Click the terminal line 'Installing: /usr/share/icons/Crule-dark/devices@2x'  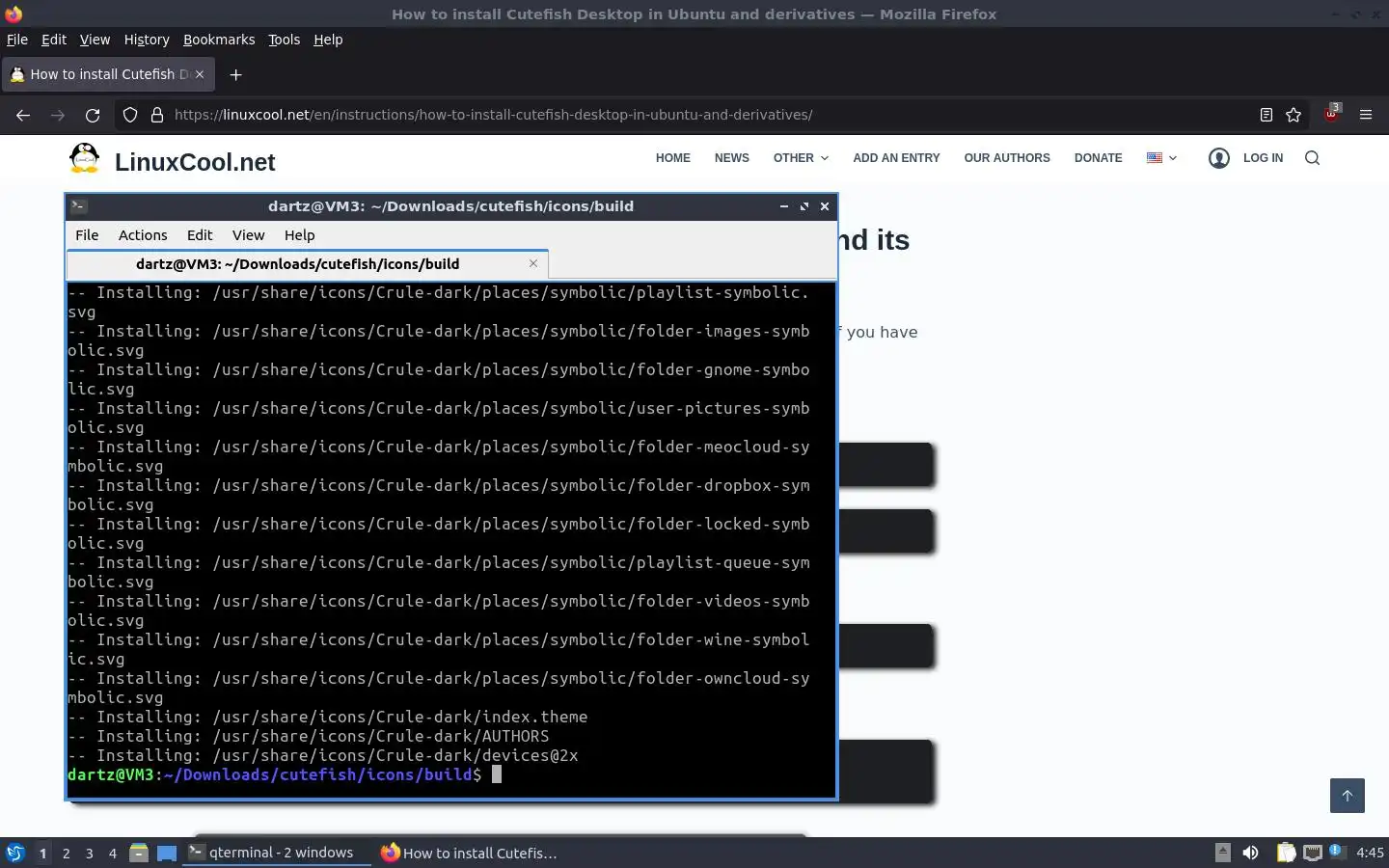(323, 755)
